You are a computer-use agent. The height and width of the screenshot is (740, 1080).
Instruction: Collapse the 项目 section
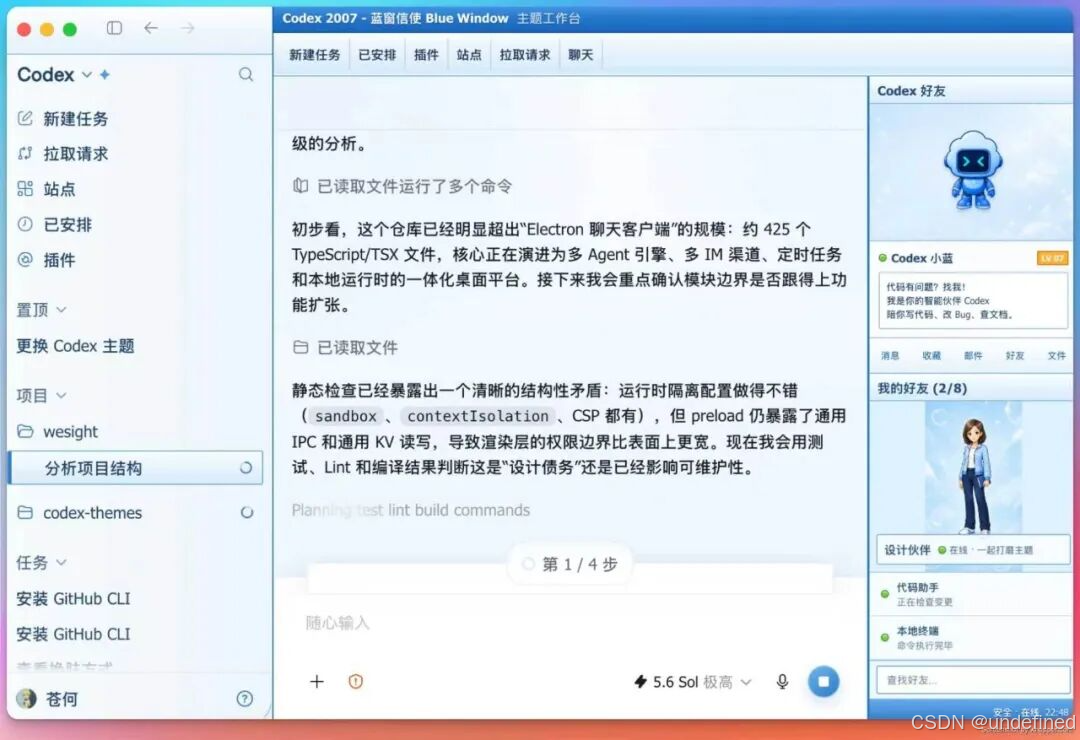41,395
